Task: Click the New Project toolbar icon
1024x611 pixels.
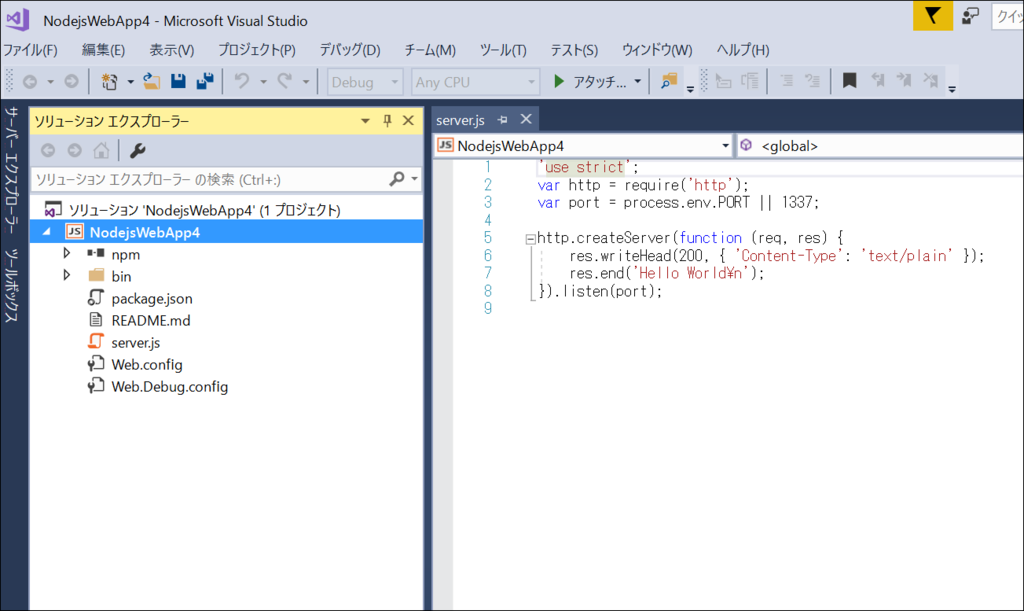Action: [x=109, y=82]
